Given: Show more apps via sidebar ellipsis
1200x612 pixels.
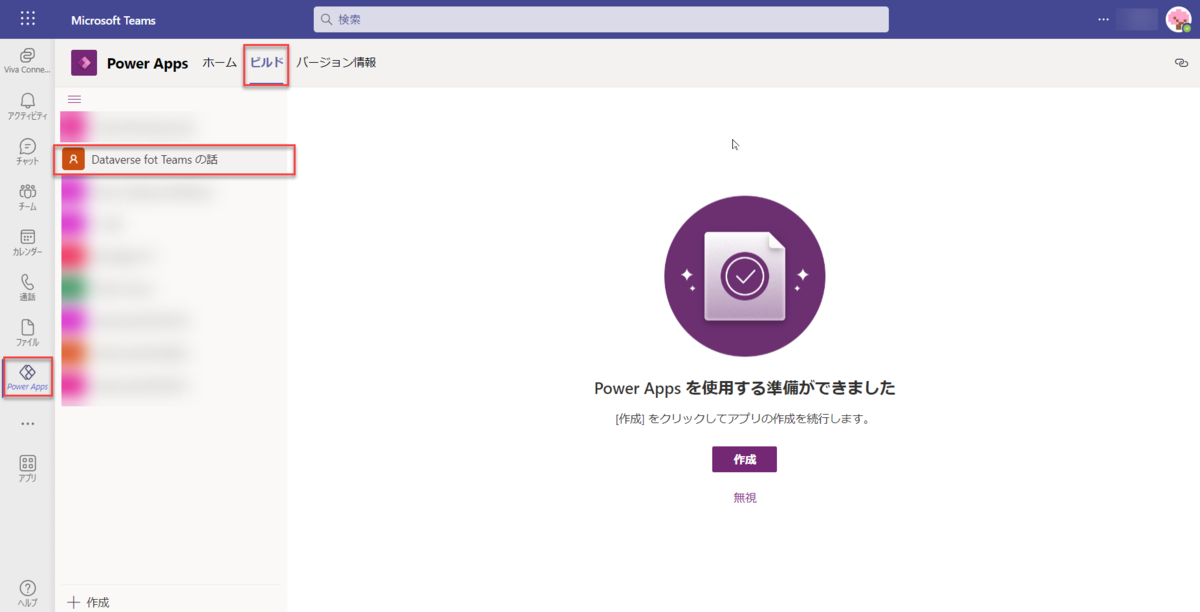Looking at the screenshot, I should 27,423.
